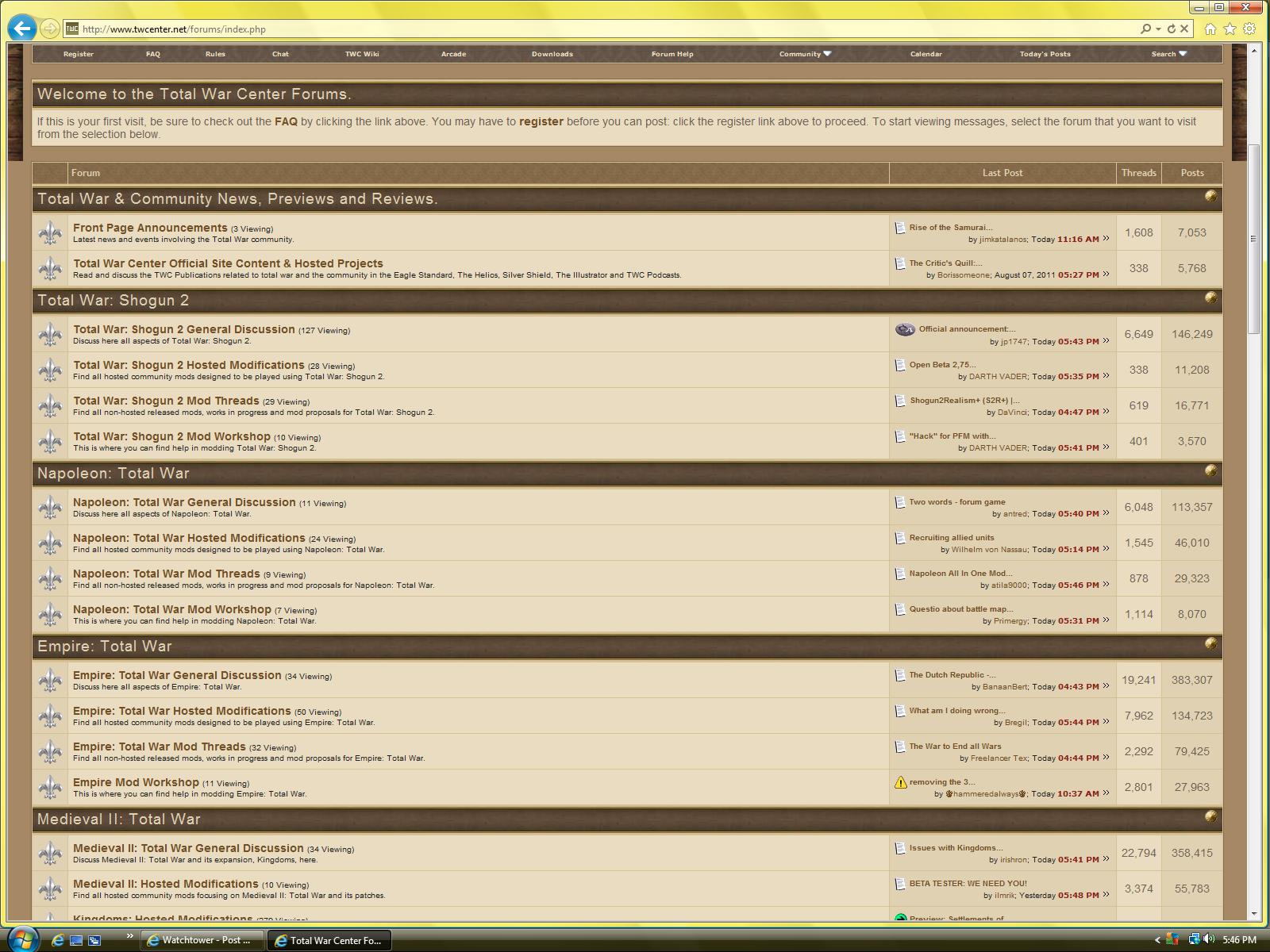
Task: Switch to Watchtower - Post taskbar window
Action: [x=203, y=940]
